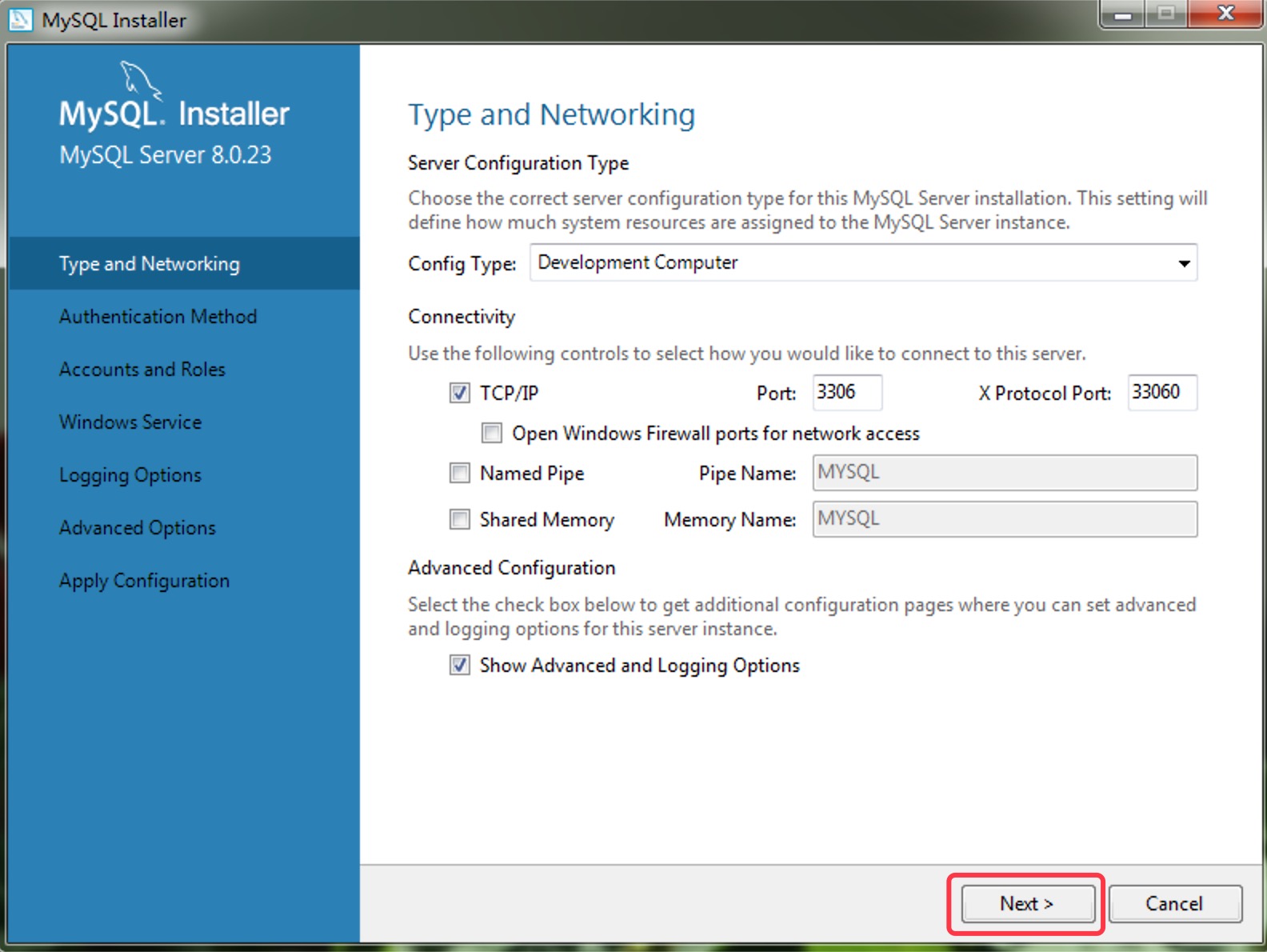Screen dimensions: 1267x952
Task: Open the Config Type dropdown arrow
Action: (x=1183, y=263)
